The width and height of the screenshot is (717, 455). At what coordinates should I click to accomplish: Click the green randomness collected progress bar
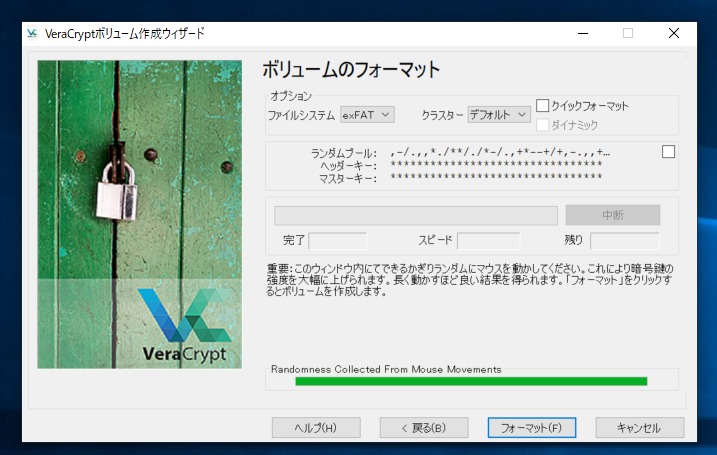point(471,381)
